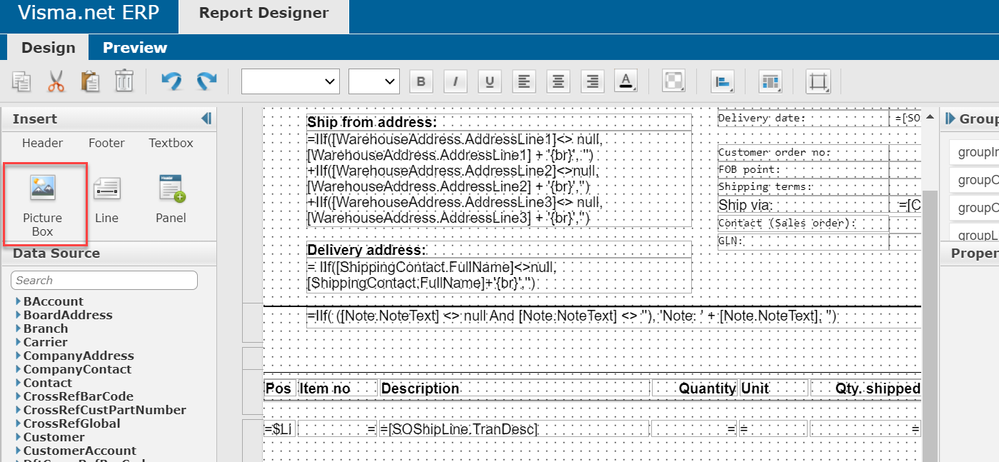The height and width of the screenshot is (462, 999).
Task: Select the ShippingContact.FullName expression box
Action: pyautogui.click(x=499, y=275)
